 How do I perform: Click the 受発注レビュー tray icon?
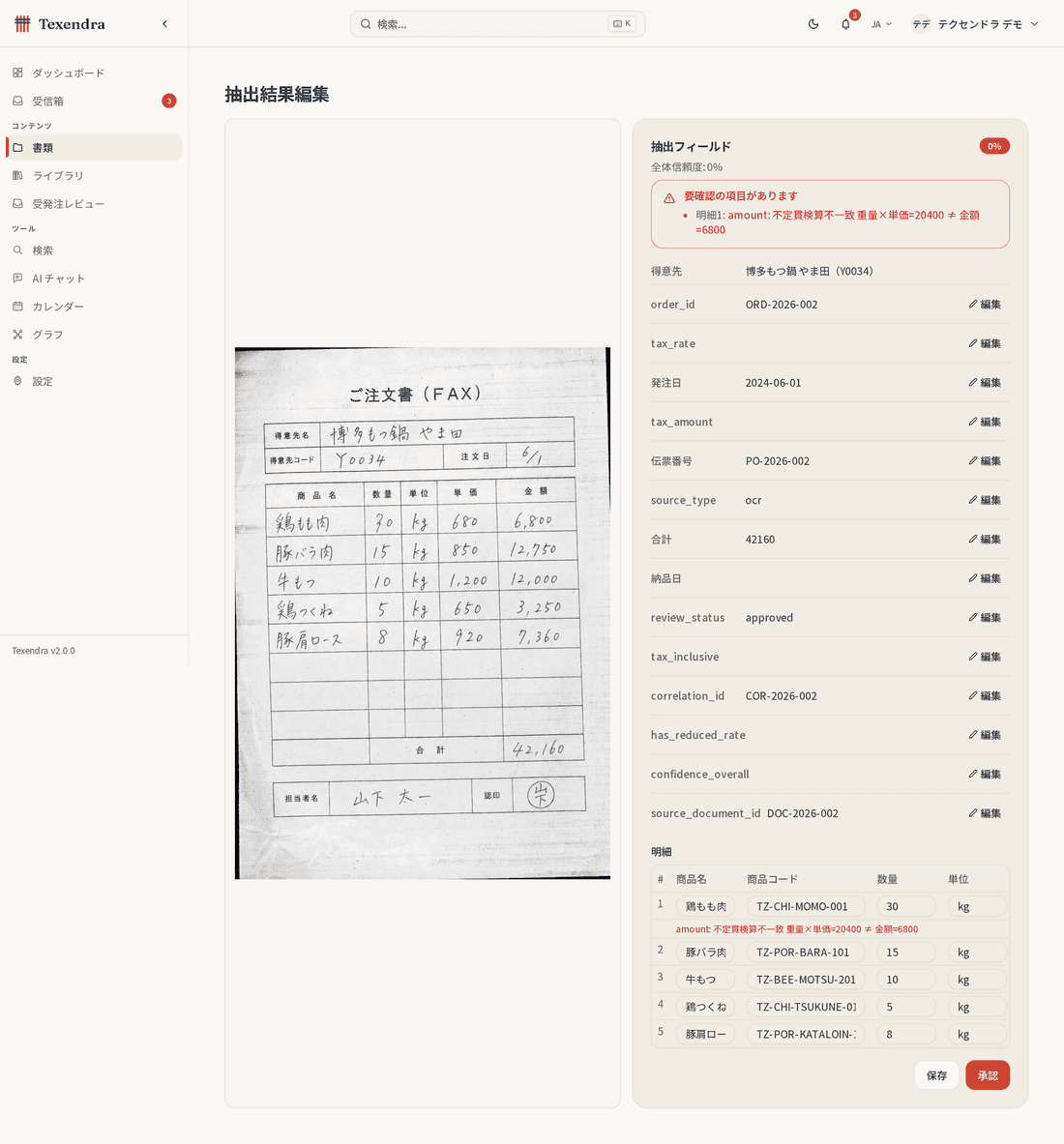(17, 203)
